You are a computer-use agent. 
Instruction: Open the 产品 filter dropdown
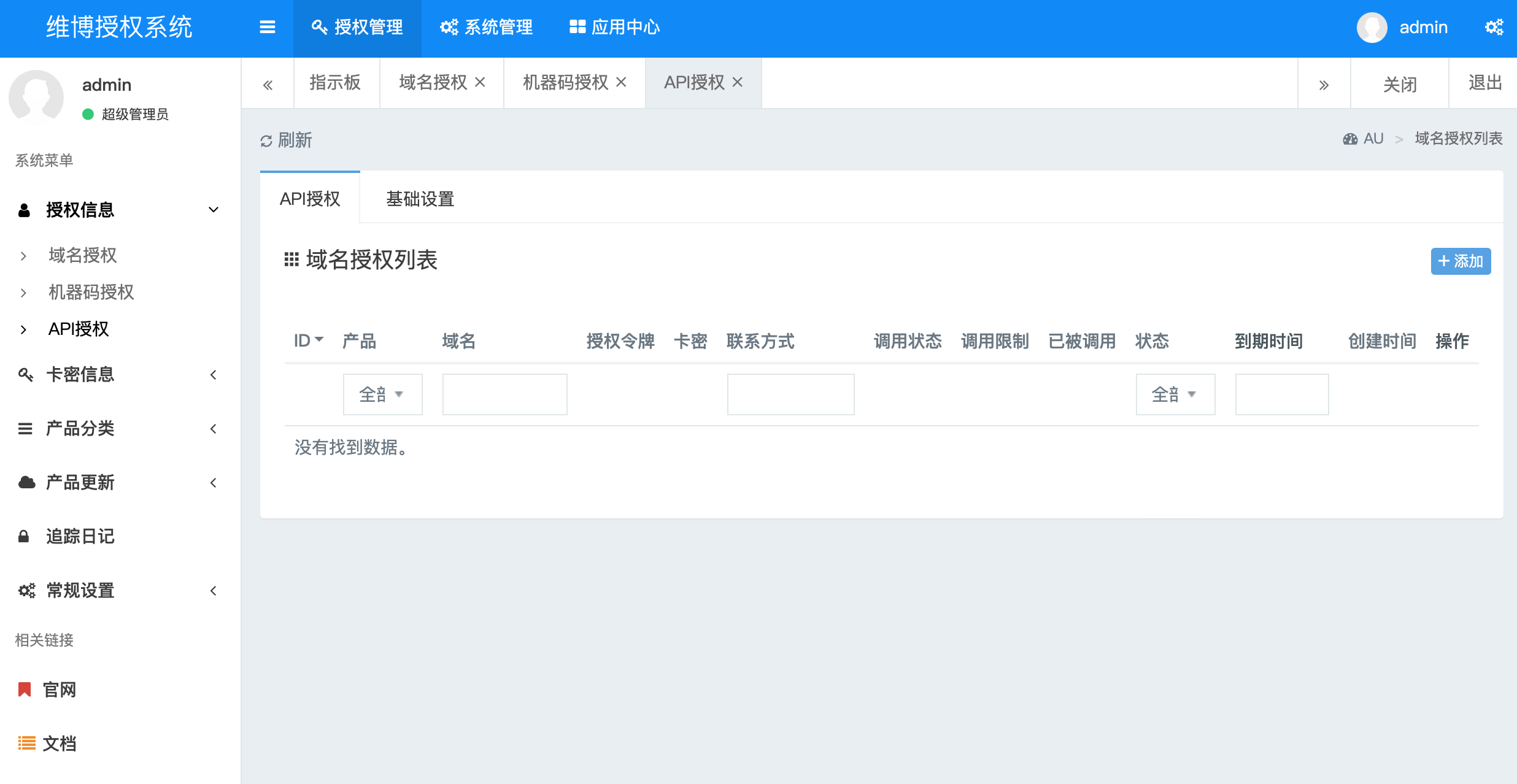click(382, 394)
